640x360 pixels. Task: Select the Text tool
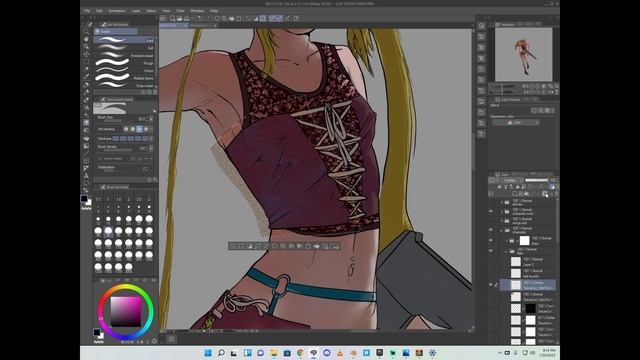pyautogui.click(x=86, y=176)
